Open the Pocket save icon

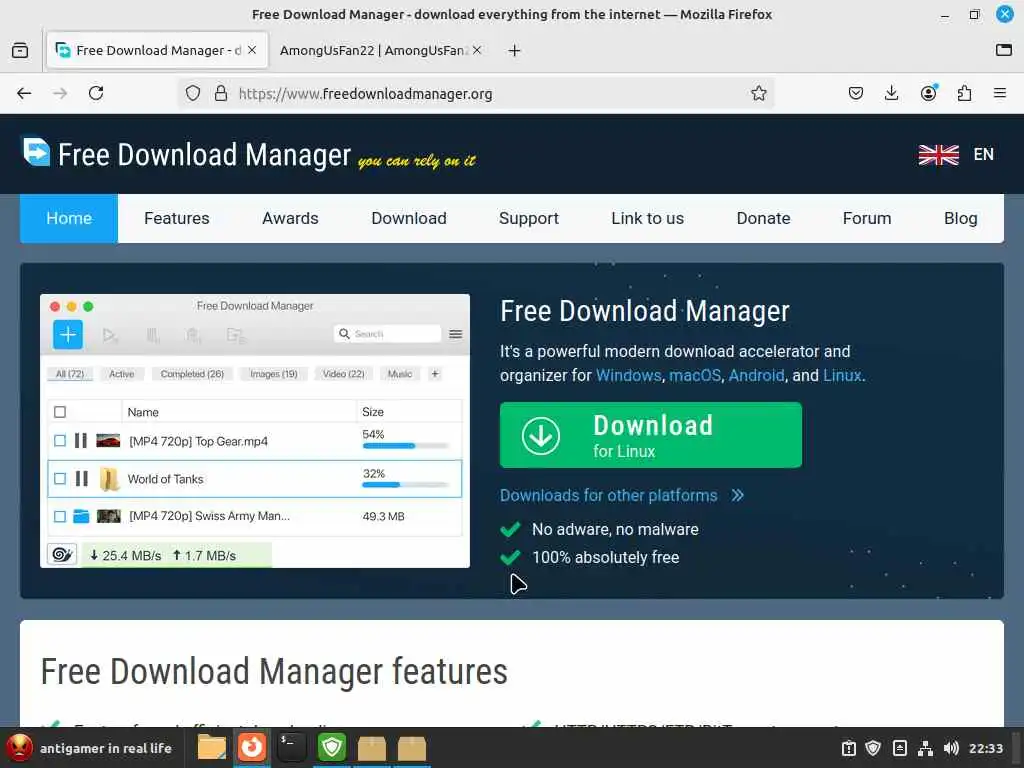[x=856, y=93]
